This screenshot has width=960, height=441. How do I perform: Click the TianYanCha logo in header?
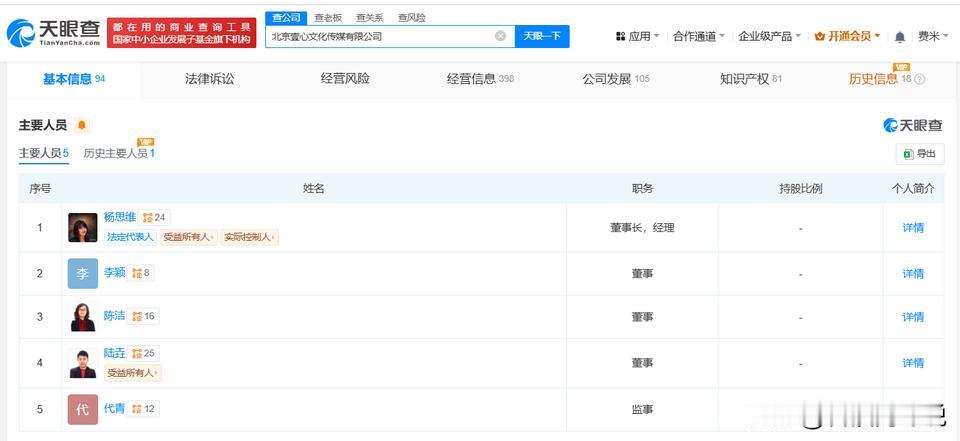click(53, 33)
